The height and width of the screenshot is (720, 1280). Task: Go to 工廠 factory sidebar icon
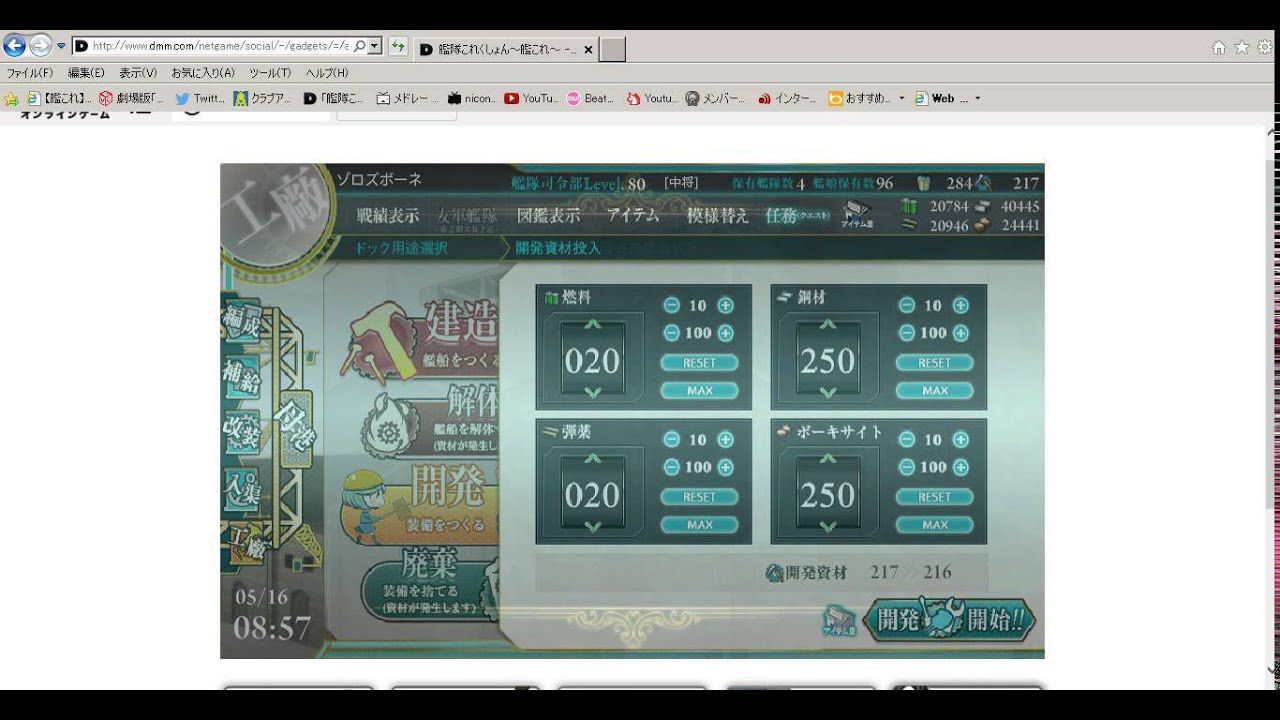[247, 543]
